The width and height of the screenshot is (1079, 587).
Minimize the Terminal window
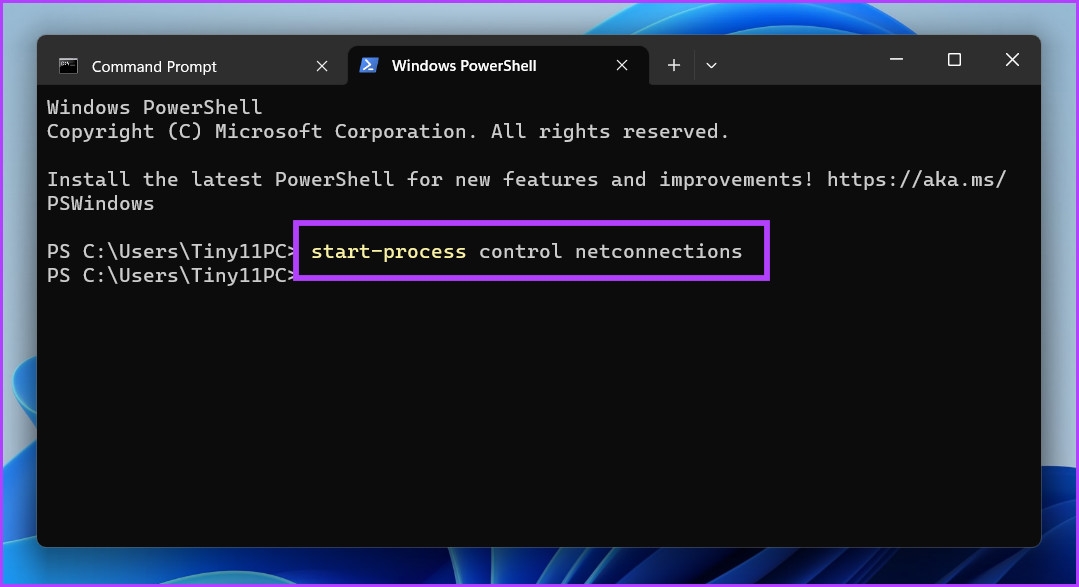896,60
